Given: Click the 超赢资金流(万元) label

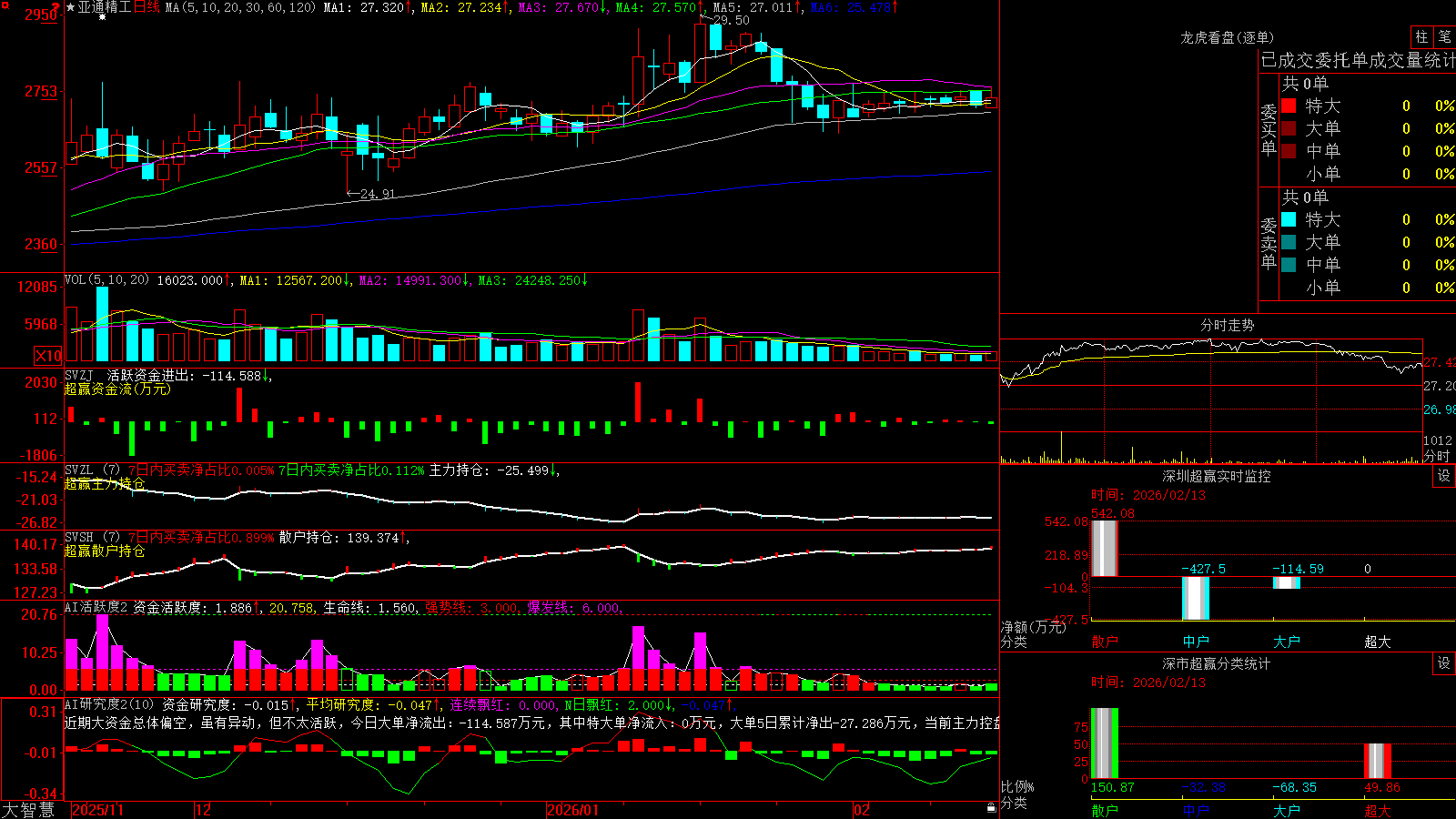Looking at the screenshot, I should pyautogui.click(x=117, y=389).
